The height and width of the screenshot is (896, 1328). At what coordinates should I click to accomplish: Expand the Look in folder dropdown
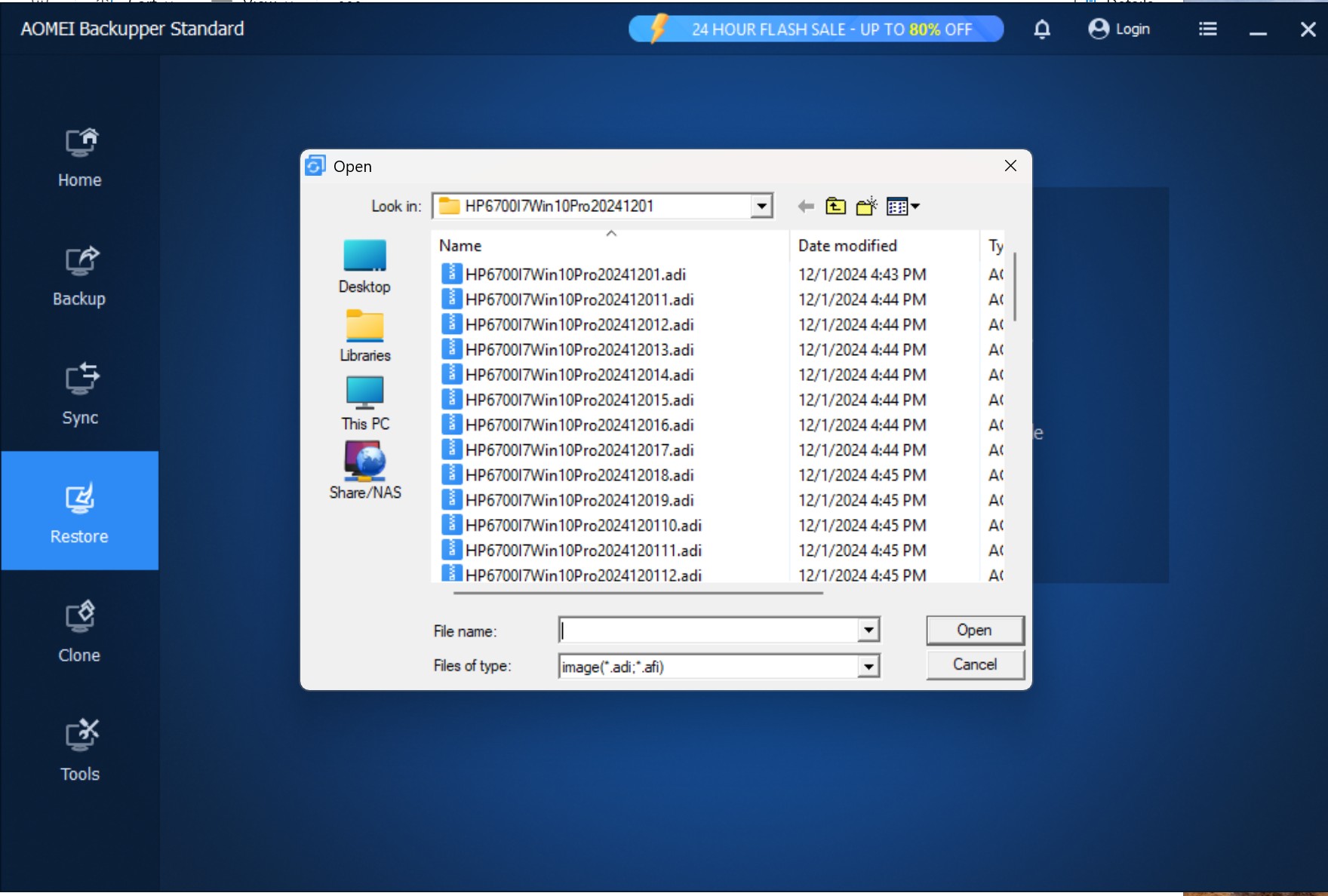761,206
